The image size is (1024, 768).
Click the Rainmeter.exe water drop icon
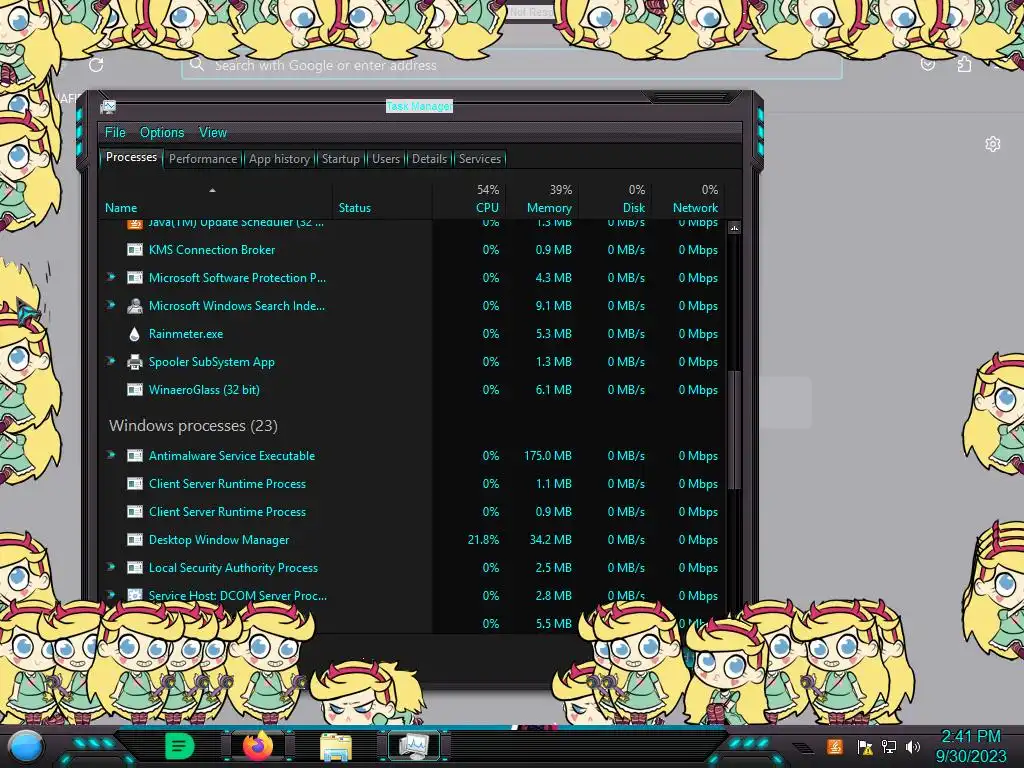click(135, 334)
